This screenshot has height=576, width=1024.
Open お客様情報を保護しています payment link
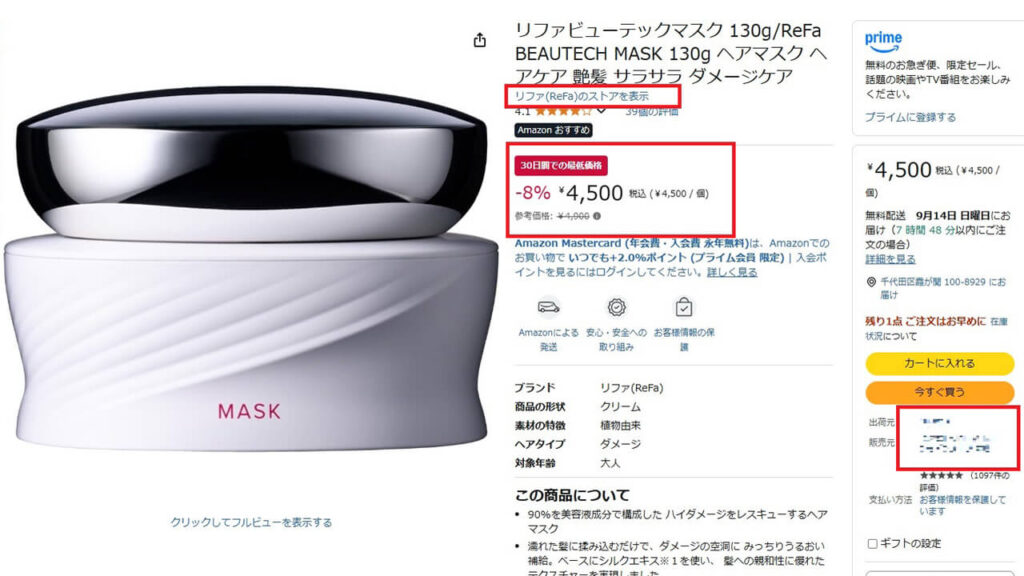(x=963, y=505)
